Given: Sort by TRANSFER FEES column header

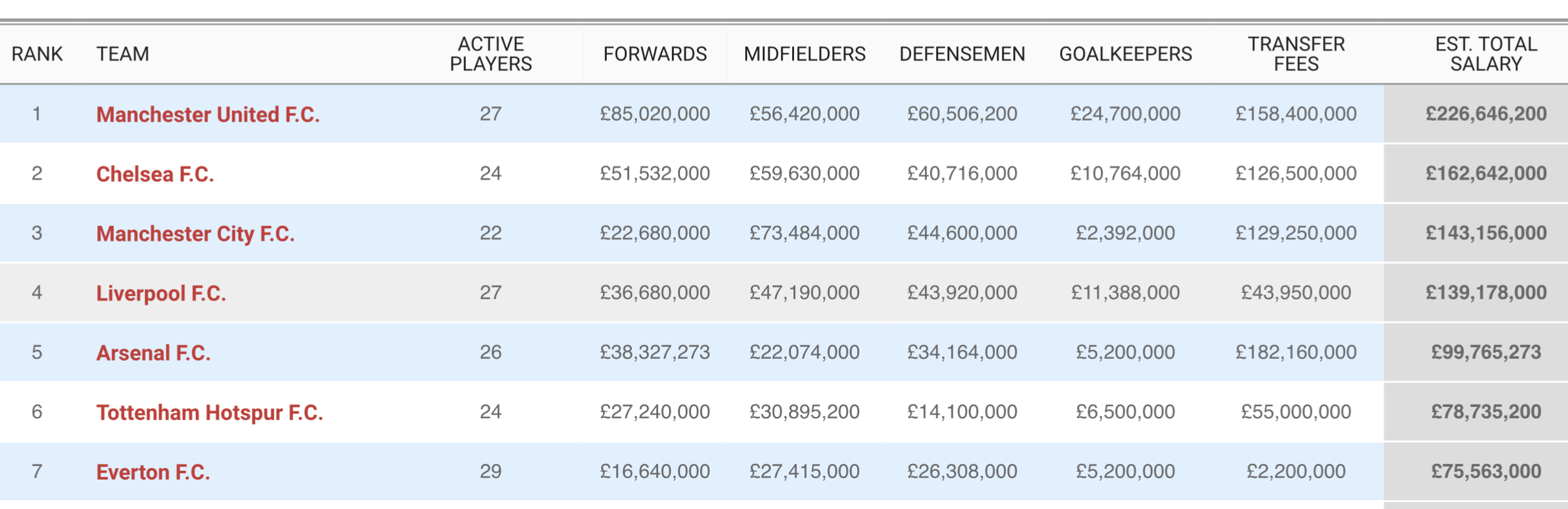Looking at the screenshot, I should [x=1296, y=54].
